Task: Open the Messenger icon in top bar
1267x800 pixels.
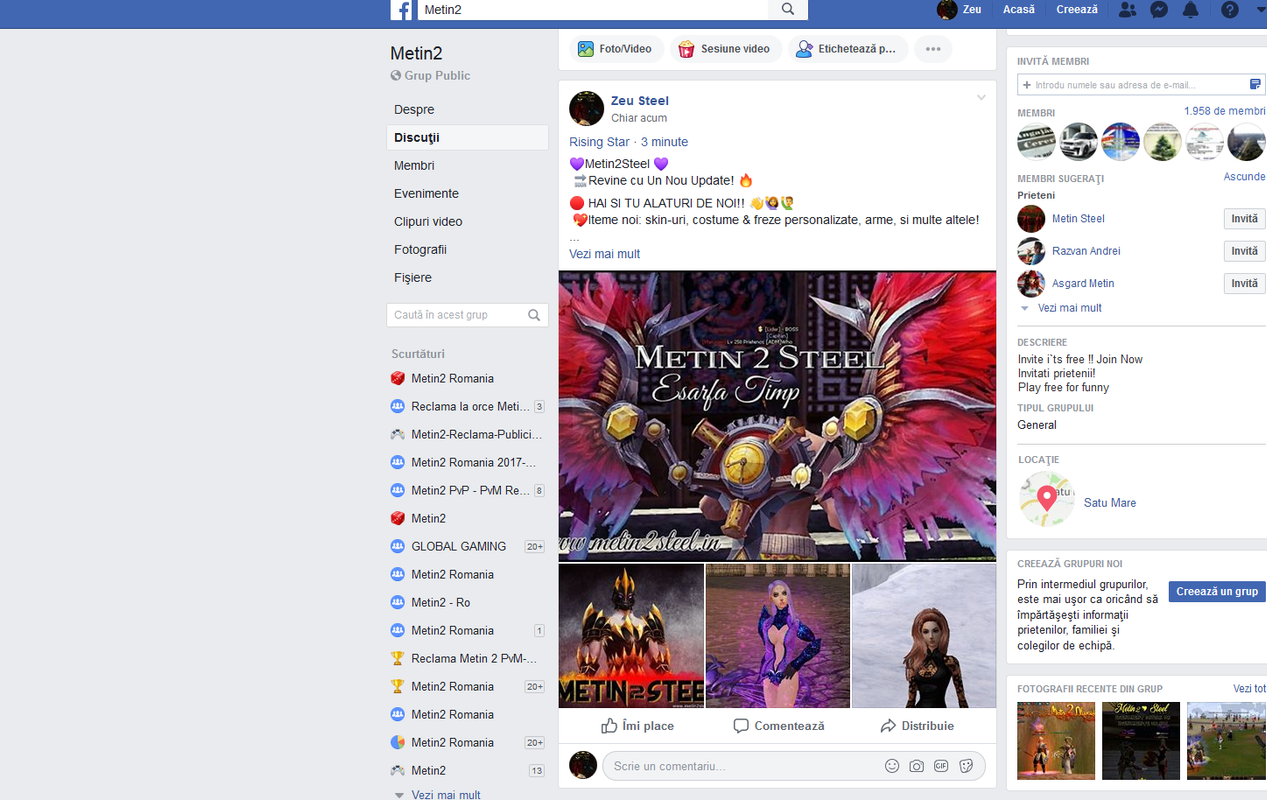Action: (x=1159, y=10)
